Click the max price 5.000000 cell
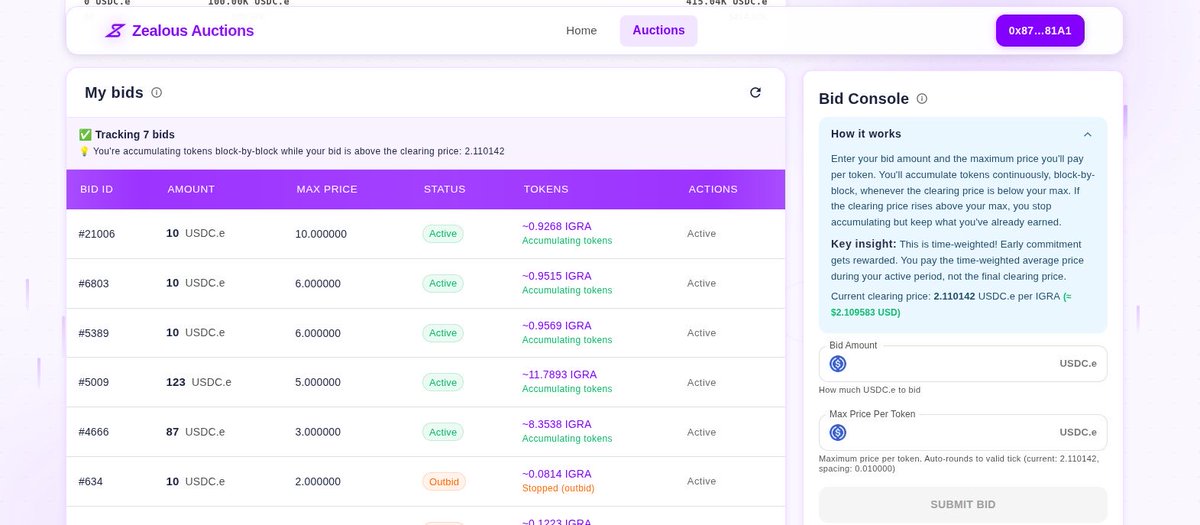 pyautogui.click(x=318, y=382)
